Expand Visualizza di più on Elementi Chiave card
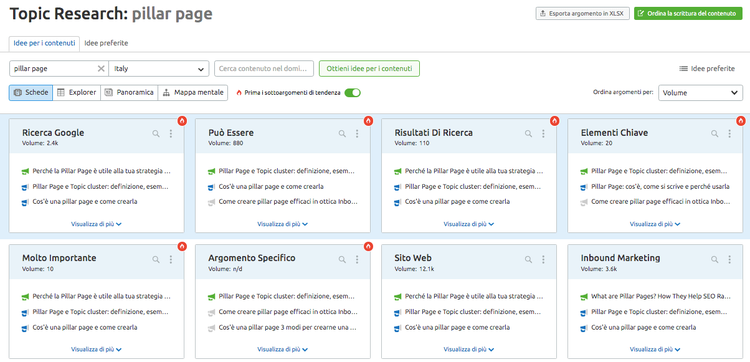Image resolution: width=750 pixels, height=362 pixels. (655, 224)
